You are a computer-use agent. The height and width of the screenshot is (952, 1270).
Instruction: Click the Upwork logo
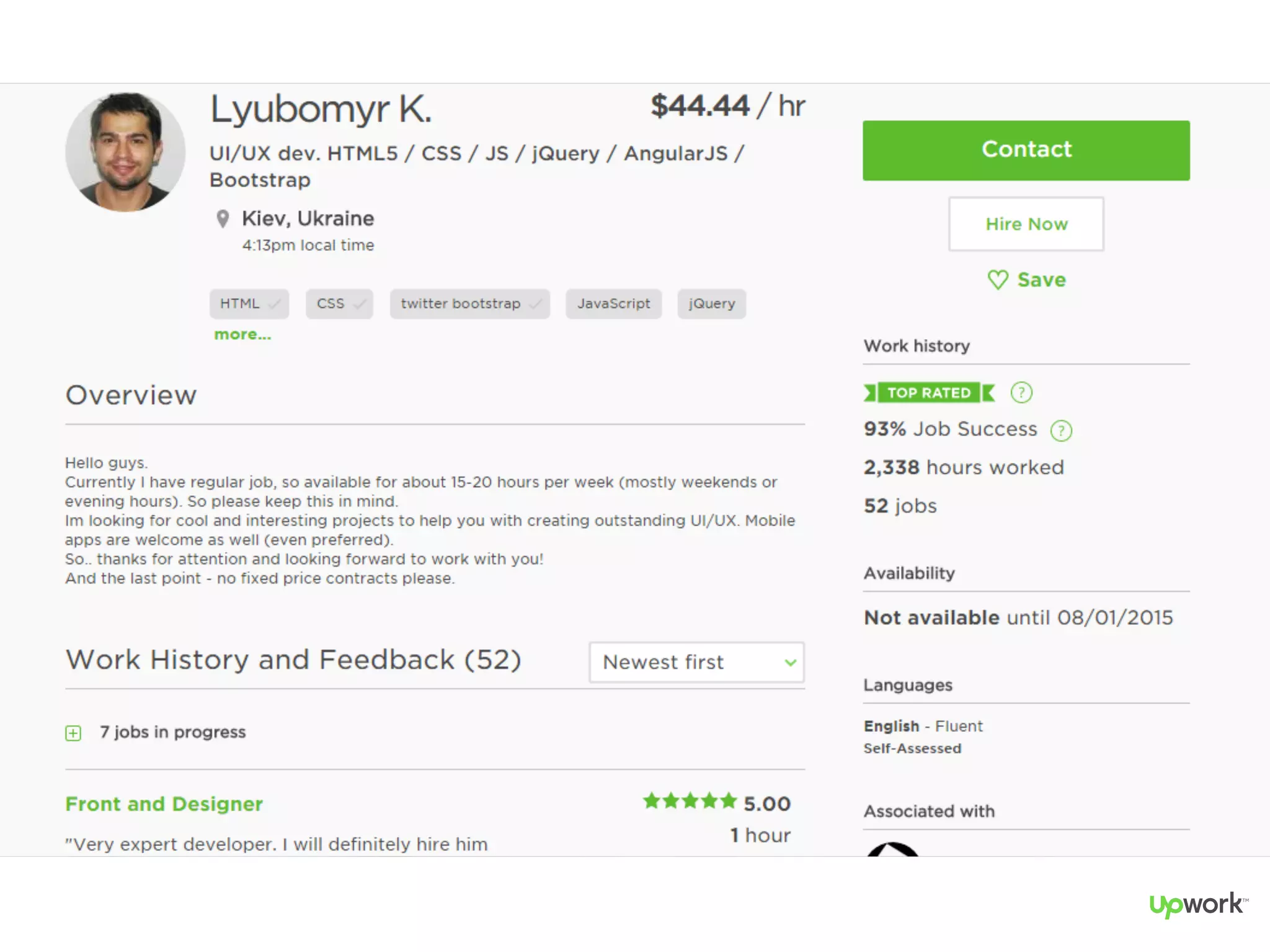(1197, 905)
